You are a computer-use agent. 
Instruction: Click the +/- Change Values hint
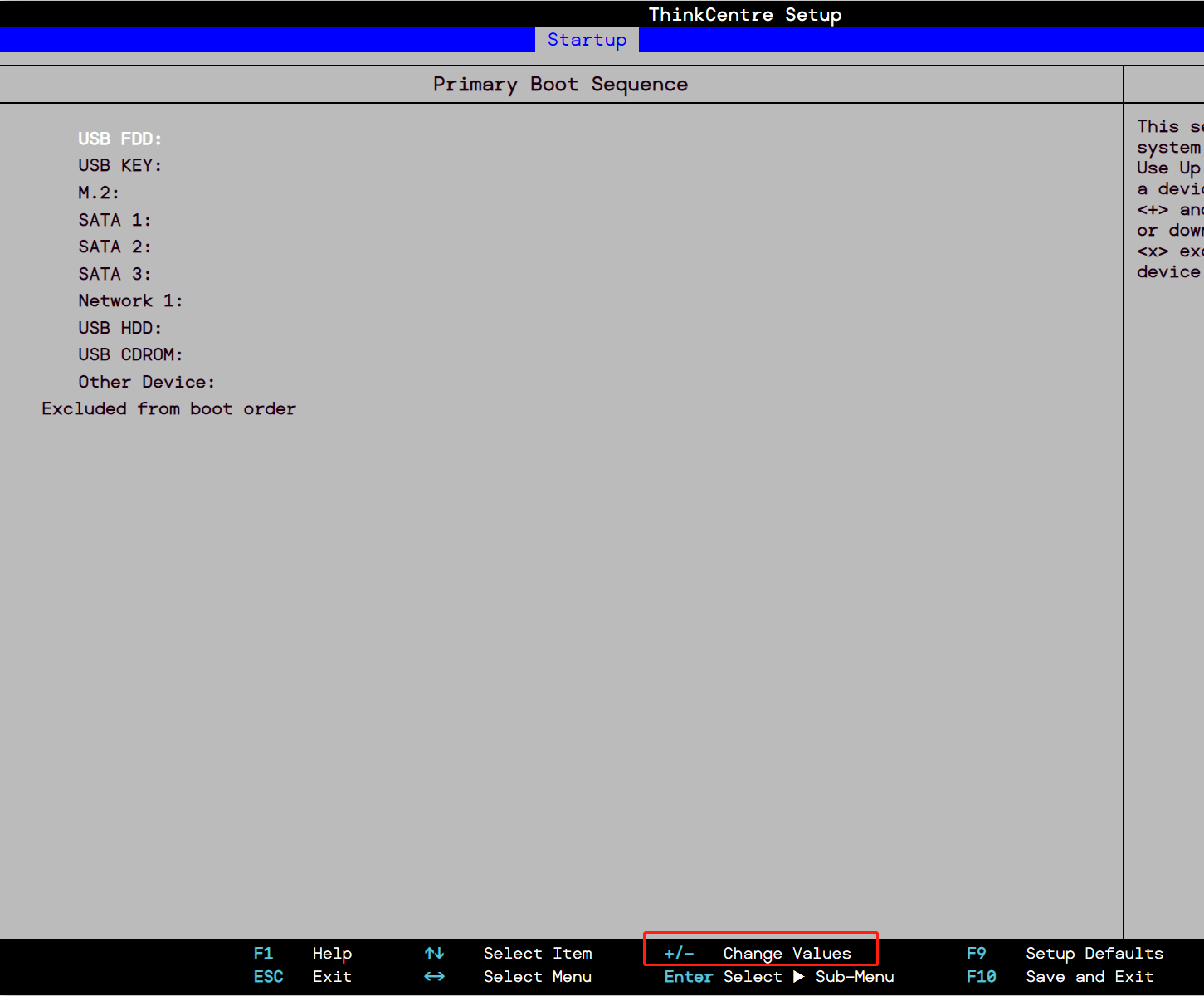click(x=759, y=953)
